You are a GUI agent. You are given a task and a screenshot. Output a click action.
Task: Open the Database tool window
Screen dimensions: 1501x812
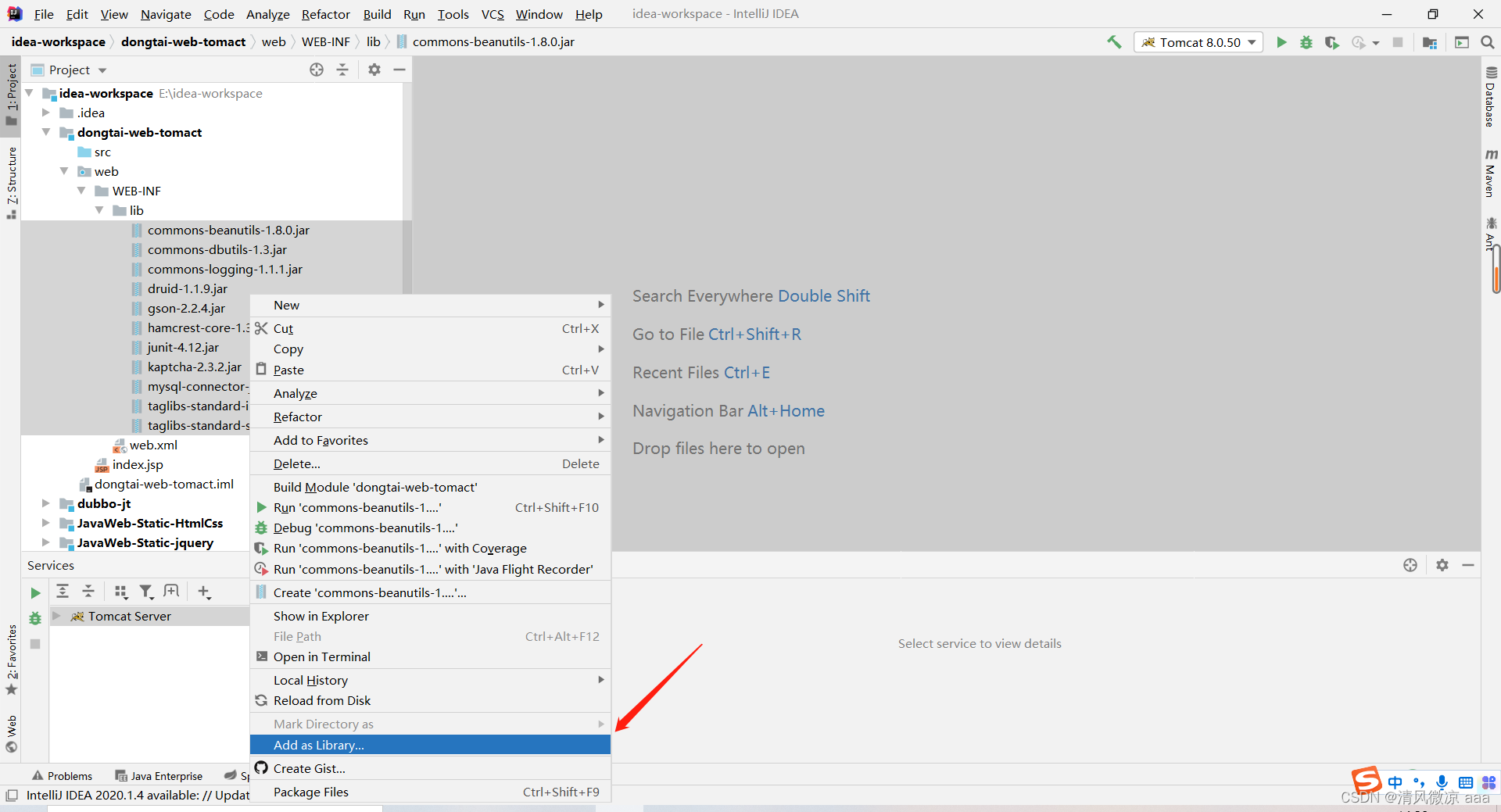1491,96
